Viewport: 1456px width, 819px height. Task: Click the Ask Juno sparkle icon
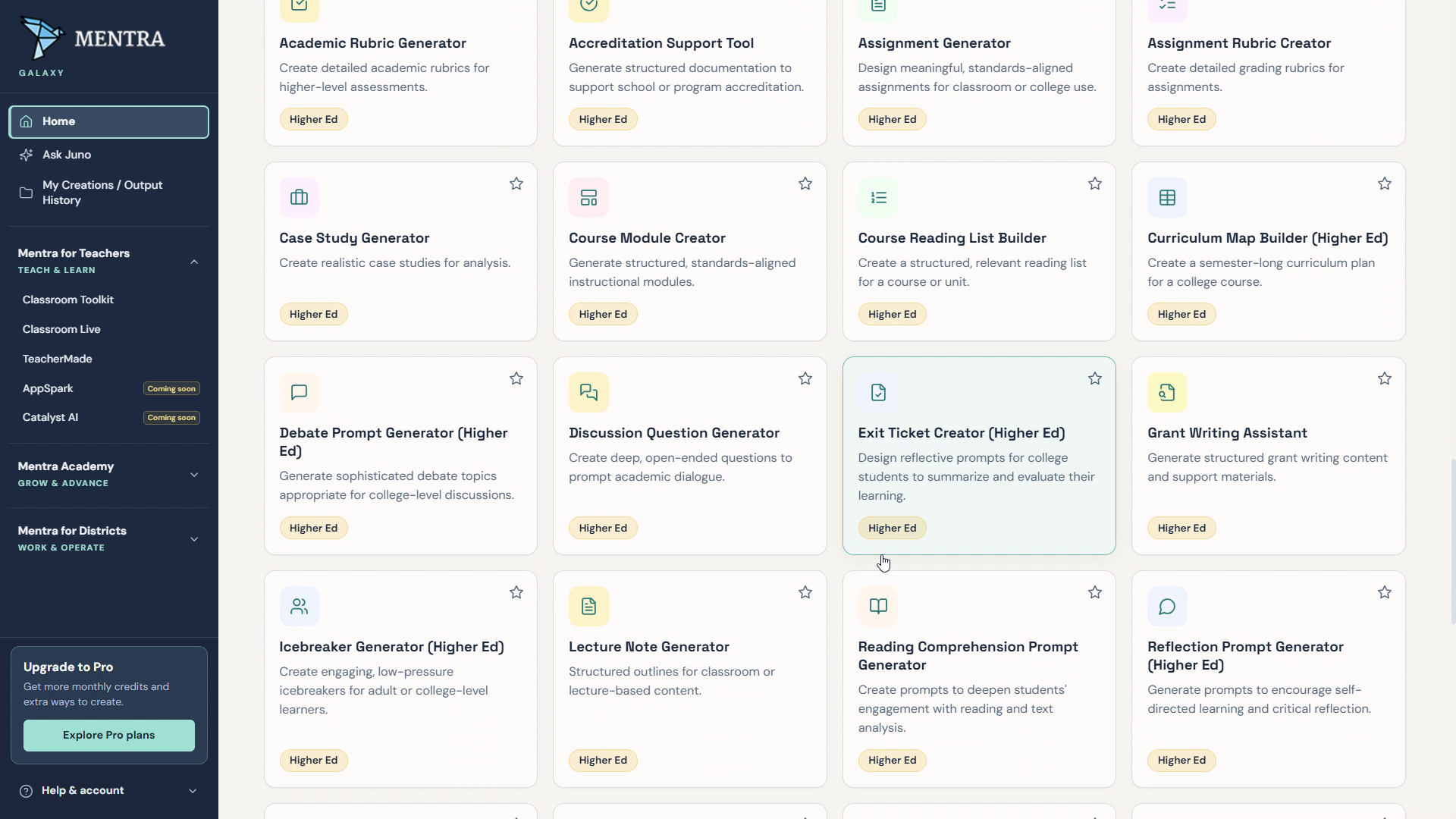(27, 155)
